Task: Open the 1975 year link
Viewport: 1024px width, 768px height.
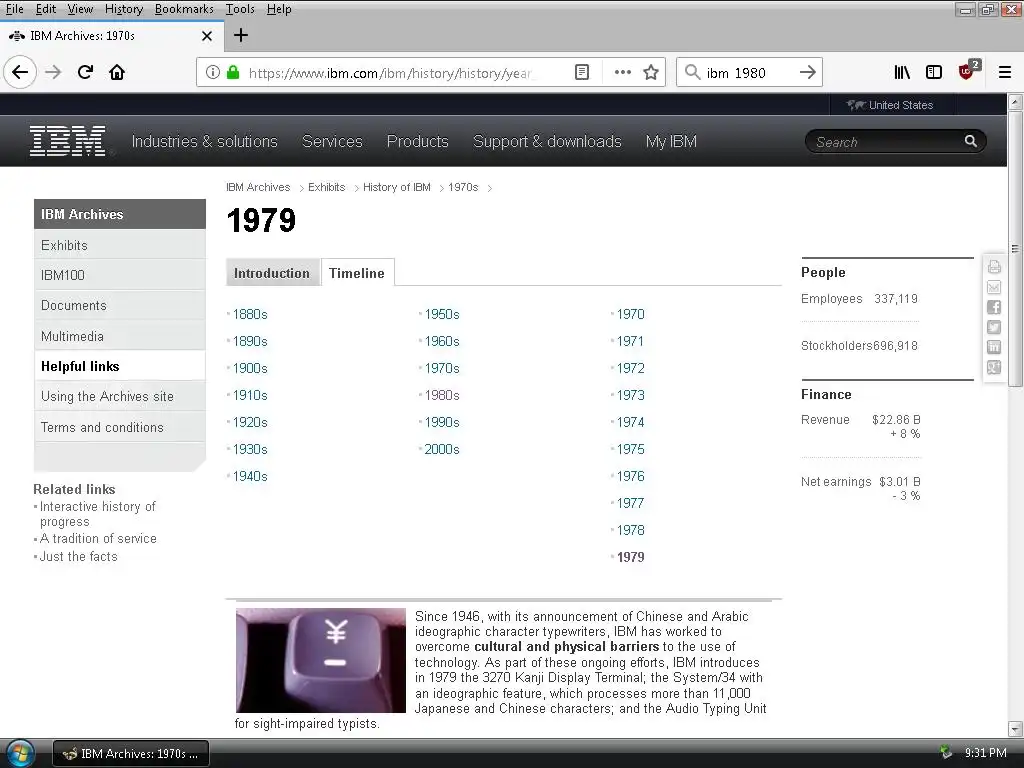Action: click(630, 449)
